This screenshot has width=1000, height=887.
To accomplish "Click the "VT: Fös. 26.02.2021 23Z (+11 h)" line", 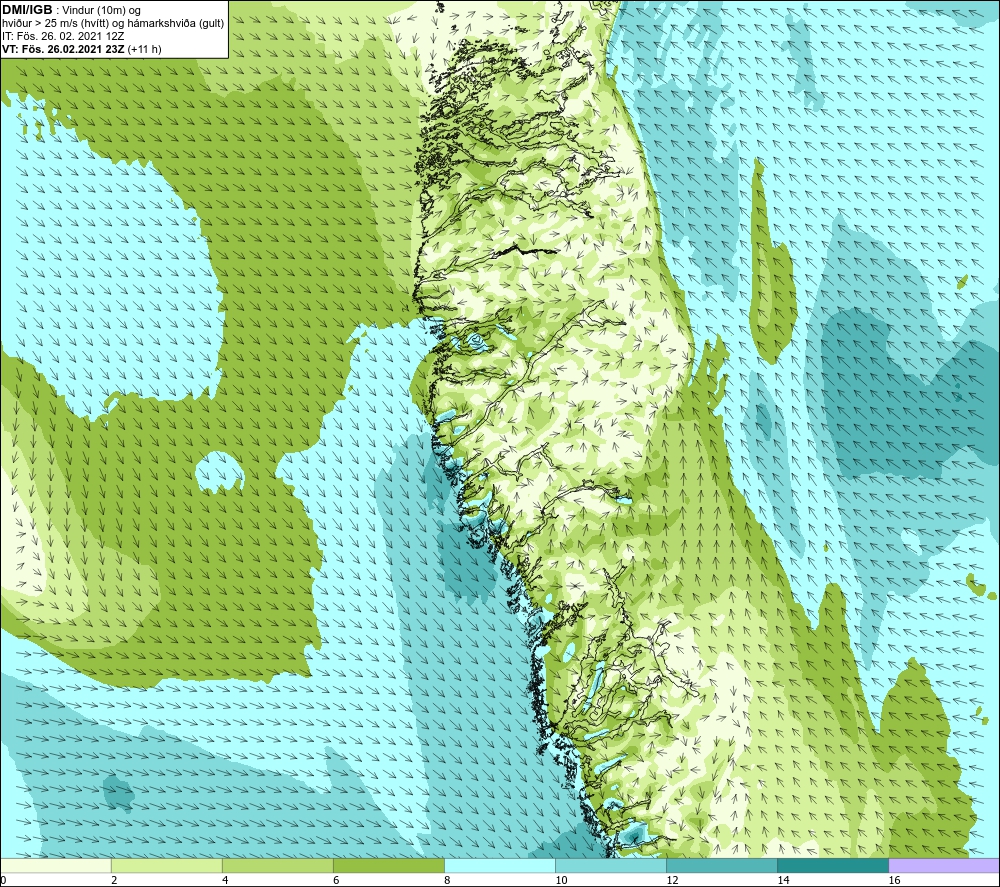I will click(82, 49).
